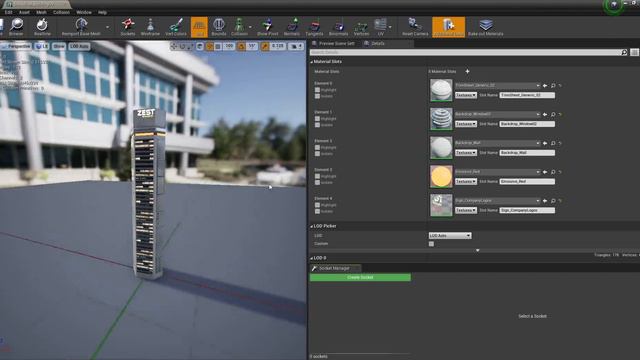Toggle Vert Colors display icon
The image size is (640, 360).
point(176,27)
